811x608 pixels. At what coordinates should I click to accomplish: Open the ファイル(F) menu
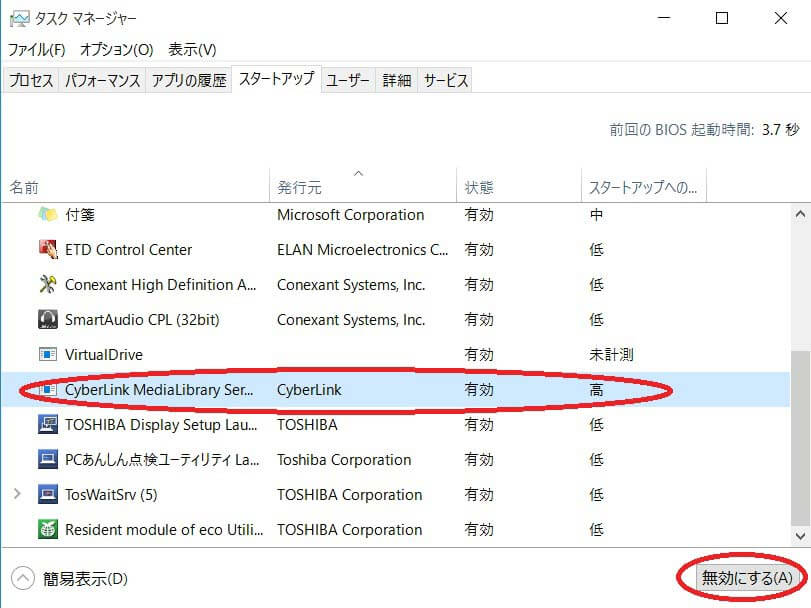(37, 50)
